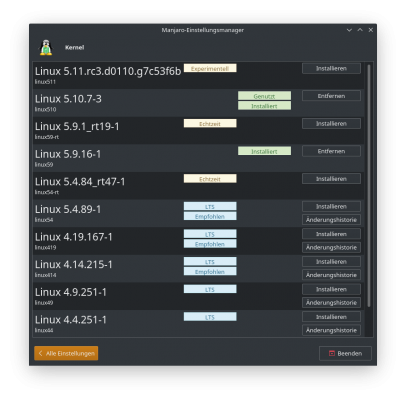Click the Experimentell tag of Linux 5.11

[x=210, y=68]
